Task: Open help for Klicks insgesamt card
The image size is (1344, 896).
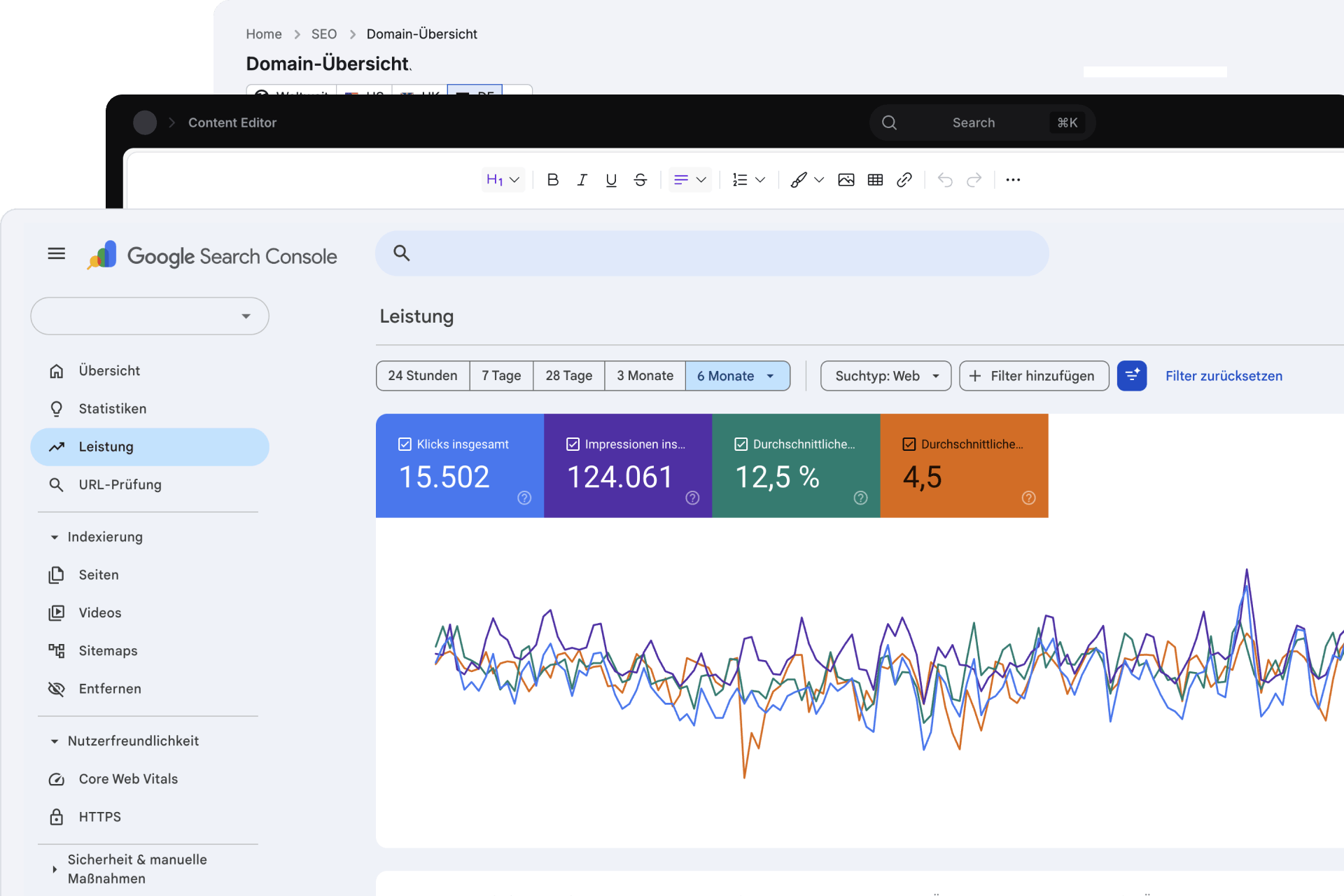Action: point(524,498)
